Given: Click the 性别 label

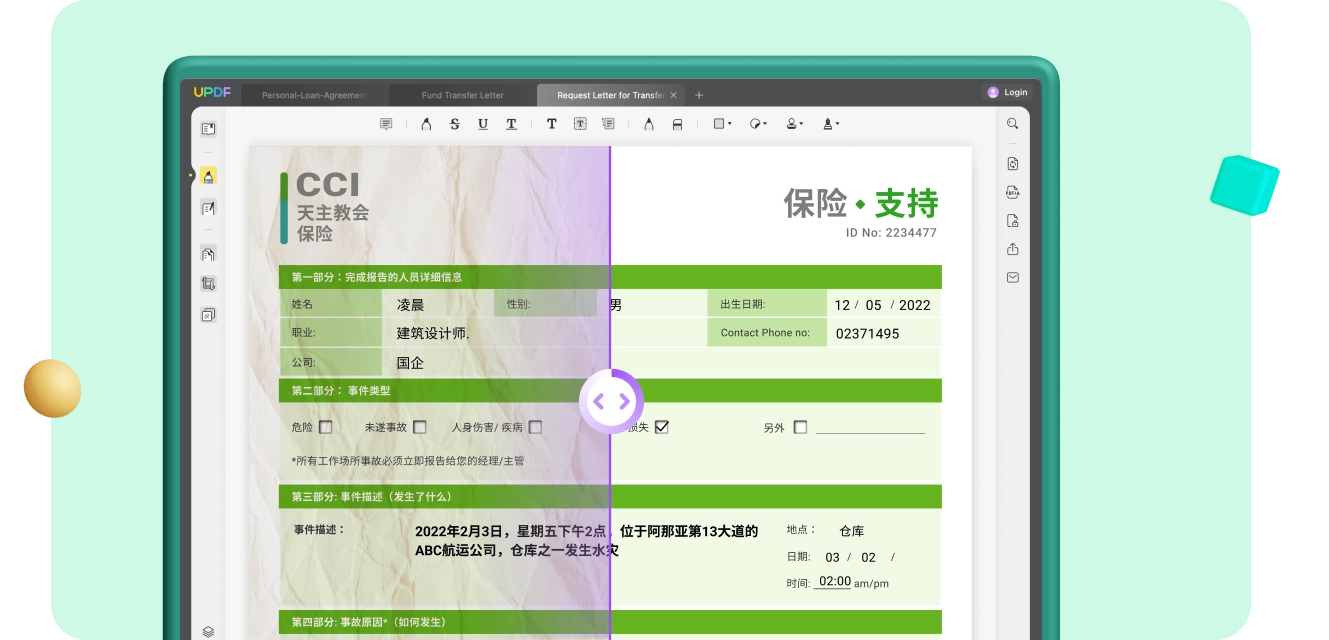Looking at the screenshot, I should (518, 304).
